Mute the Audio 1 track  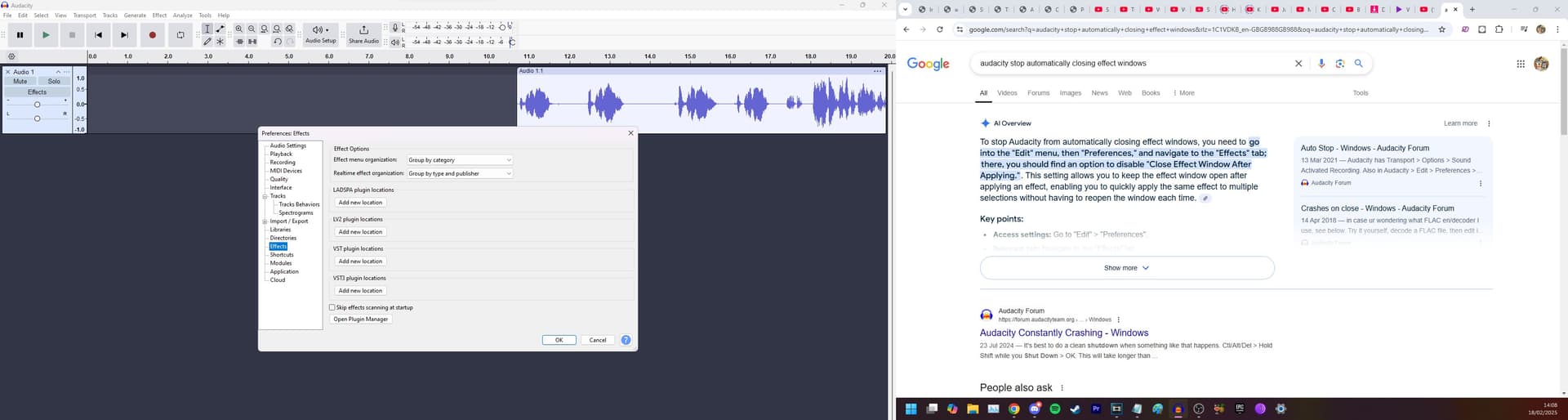[20, 82]
